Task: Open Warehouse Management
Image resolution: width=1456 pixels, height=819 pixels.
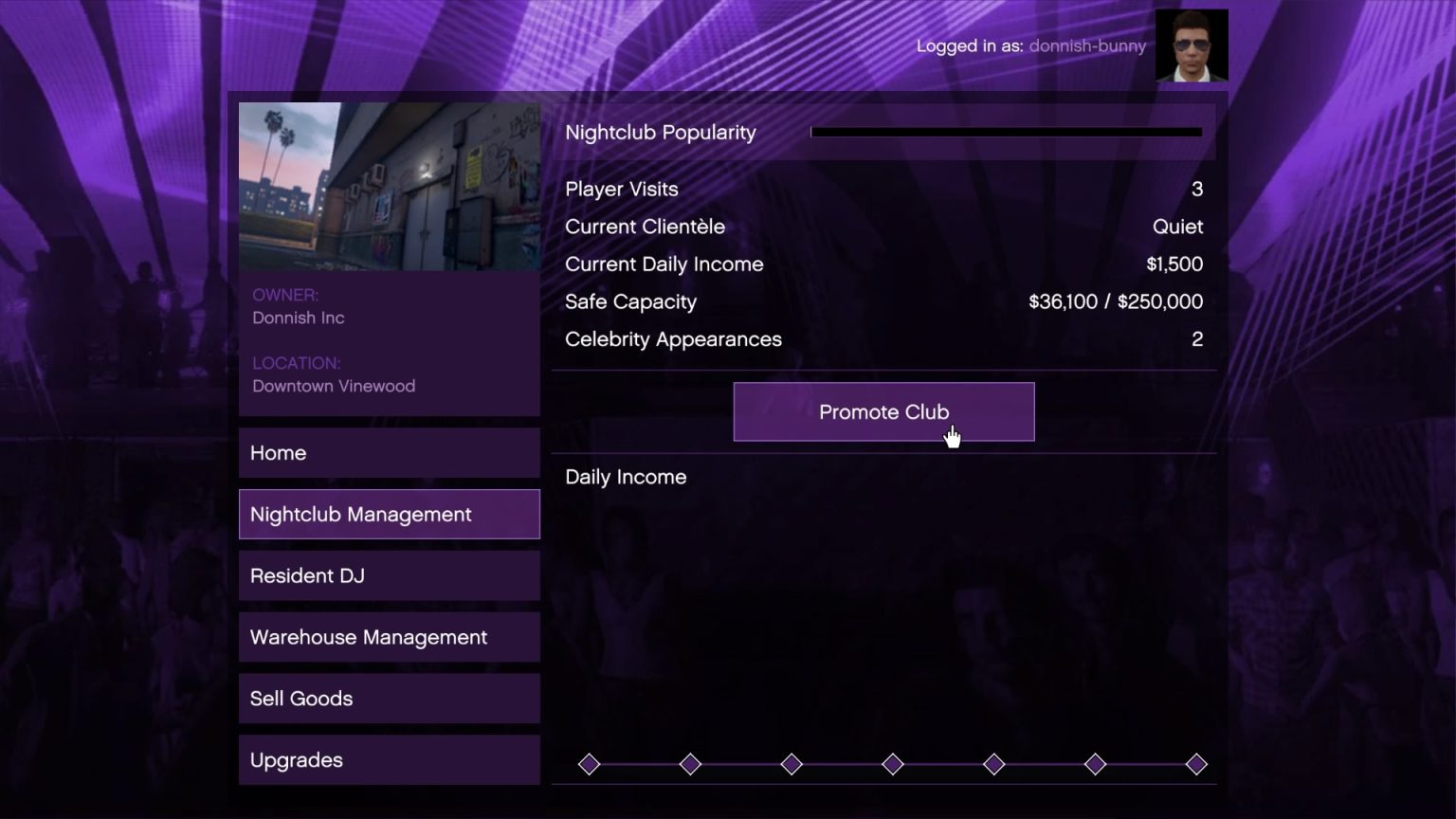Action: 389,637
